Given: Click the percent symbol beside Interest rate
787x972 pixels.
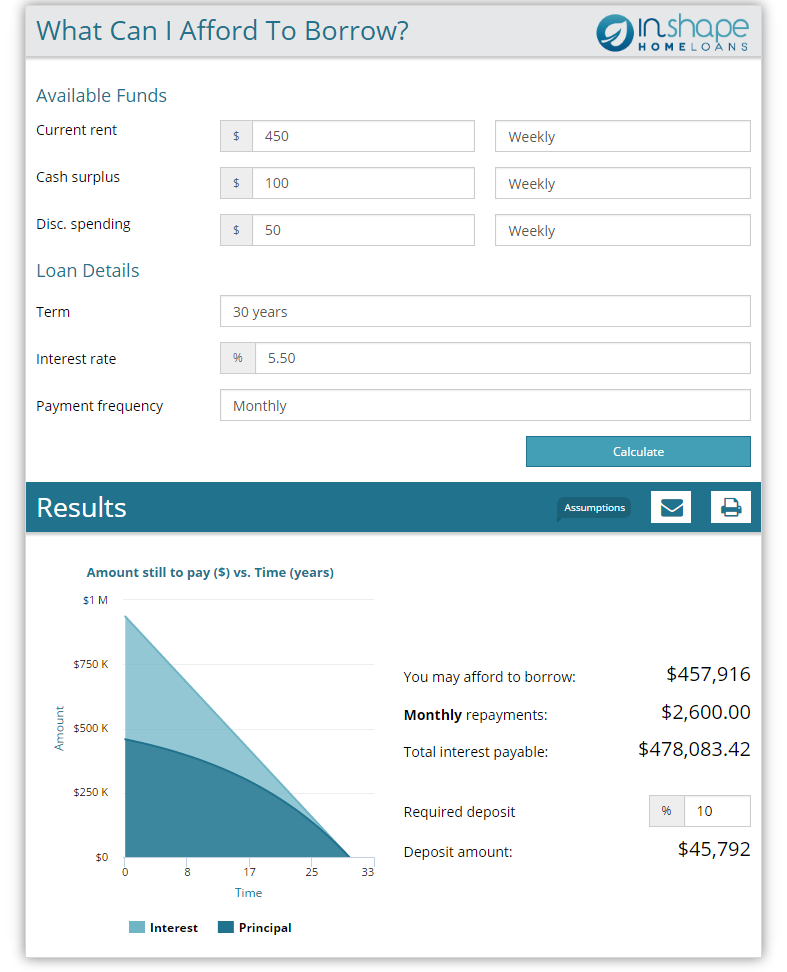Looking at the screenshot, I should click(x=238, y=358).
